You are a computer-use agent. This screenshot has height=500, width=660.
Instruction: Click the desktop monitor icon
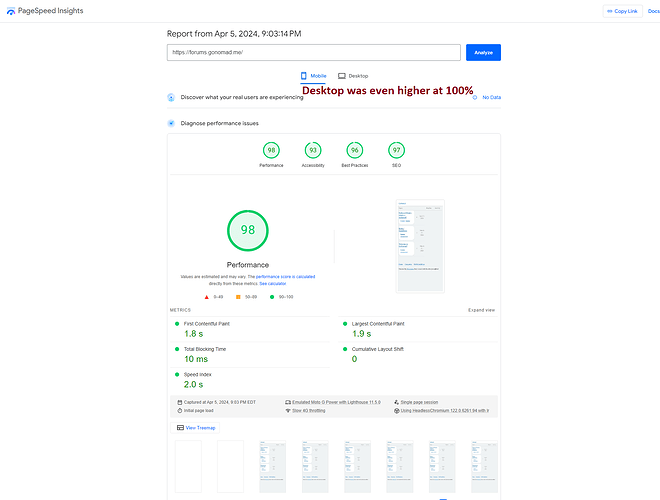tap(342, 76)
